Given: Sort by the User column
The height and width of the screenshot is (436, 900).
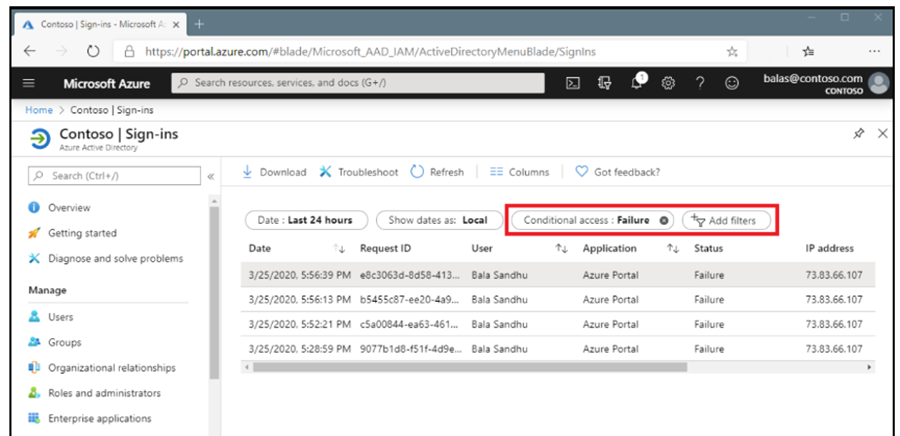Looking at the screenshot, I should (561, 249).
